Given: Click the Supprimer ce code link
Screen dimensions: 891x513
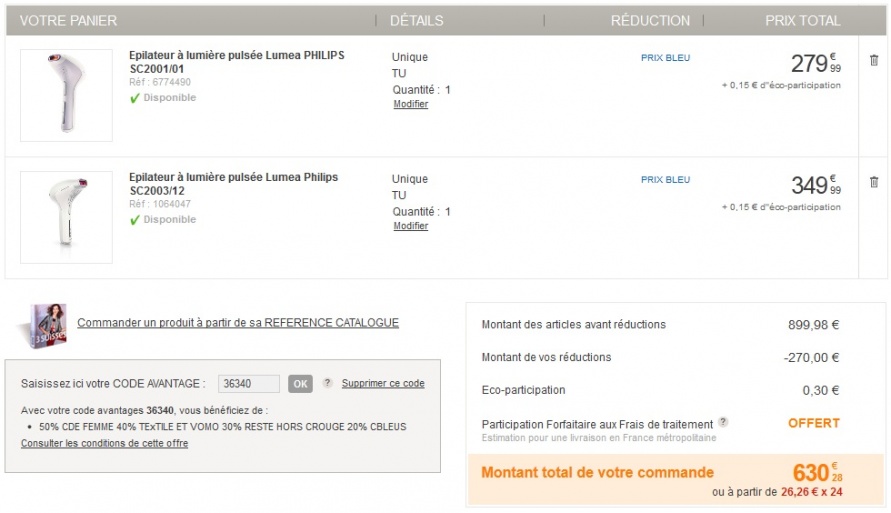Looking at the screenshot, I should 383,383.
